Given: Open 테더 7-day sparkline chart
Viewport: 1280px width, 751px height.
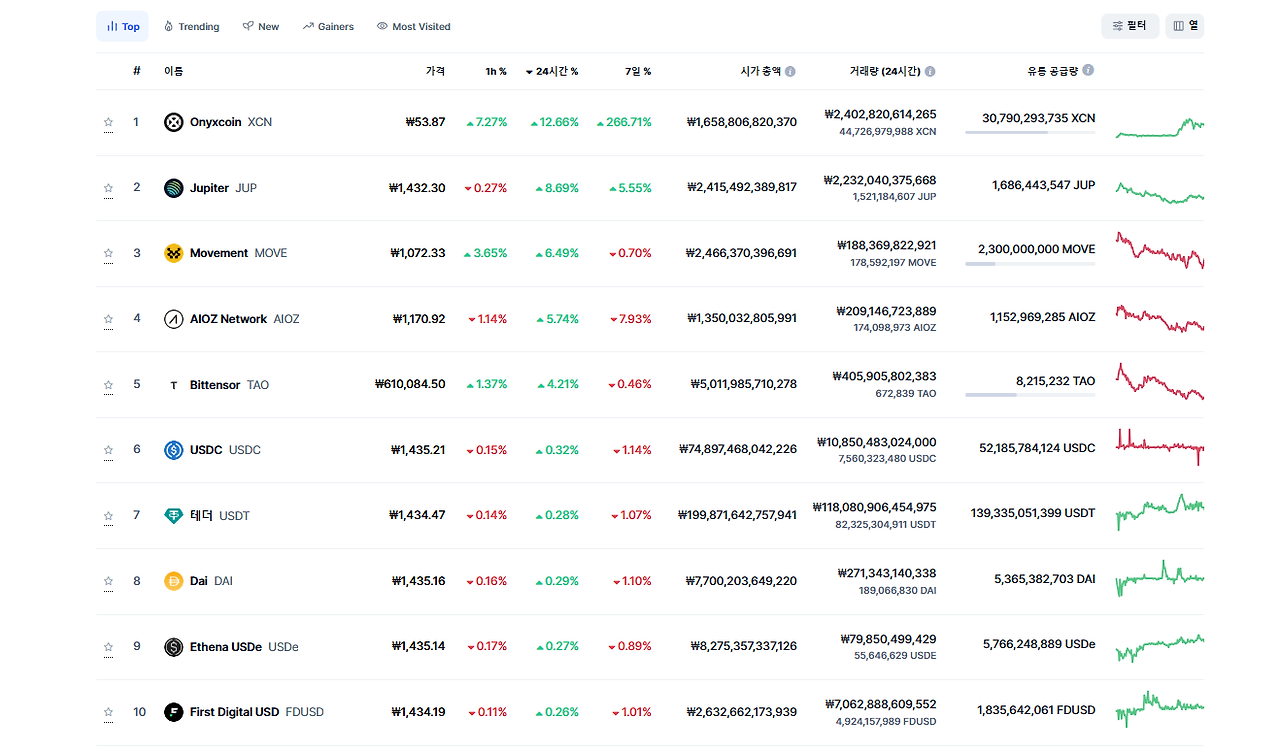Looking at the screenshot, I should pos(1160,510).
